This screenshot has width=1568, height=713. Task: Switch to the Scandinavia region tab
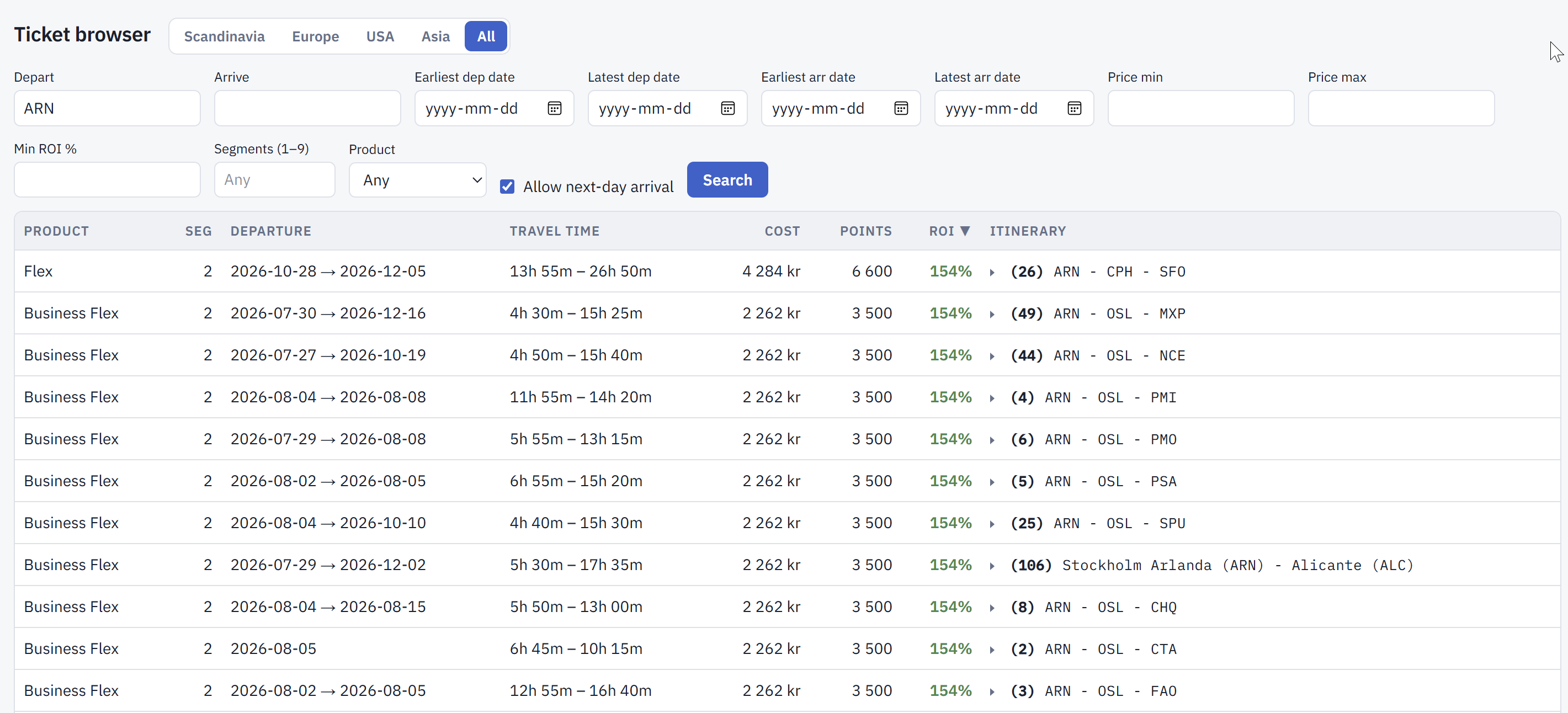coord(224,36)
